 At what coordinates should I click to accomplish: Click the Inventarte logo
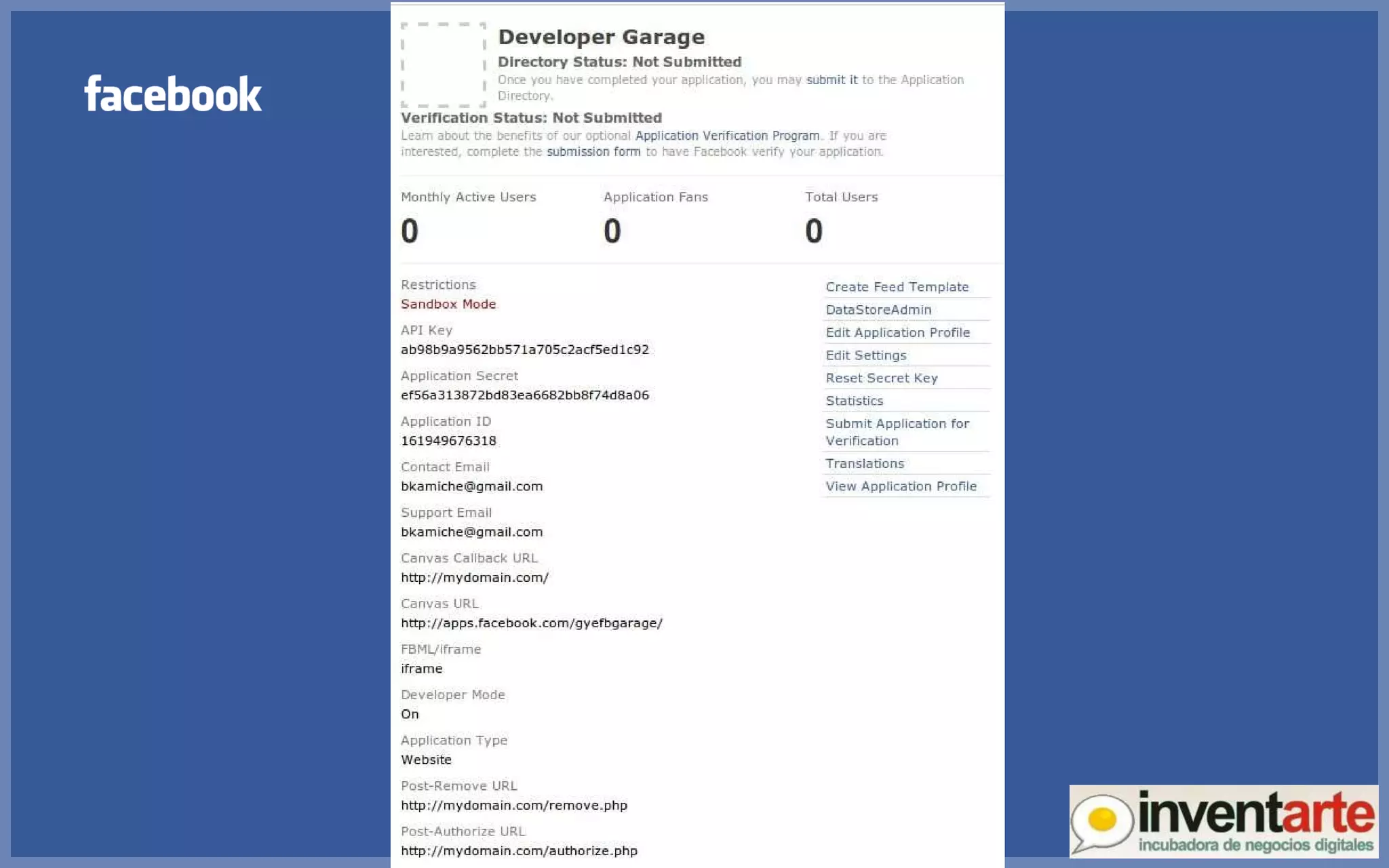[x=1223, y=821]
